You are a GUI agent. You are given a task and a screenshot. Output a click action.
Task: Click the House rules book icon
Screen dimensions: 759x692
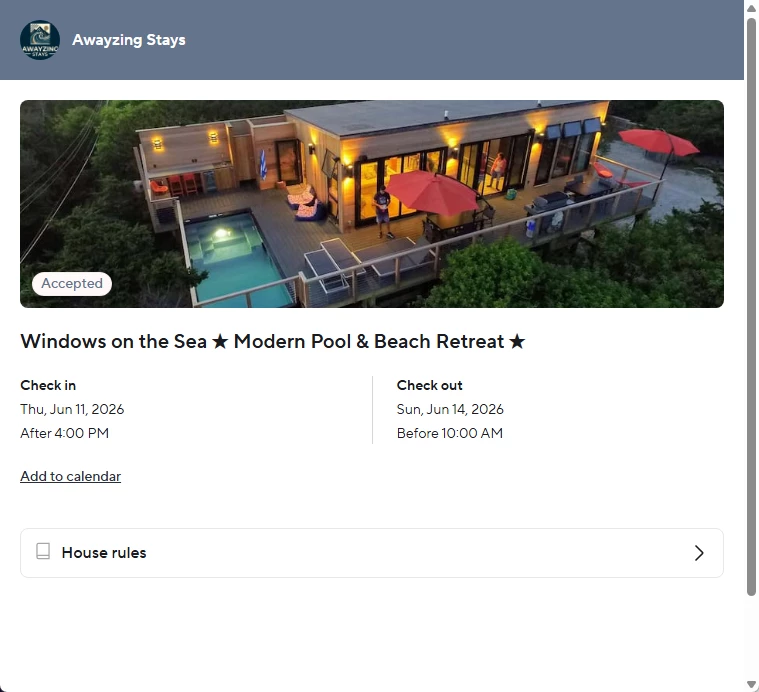43,551
